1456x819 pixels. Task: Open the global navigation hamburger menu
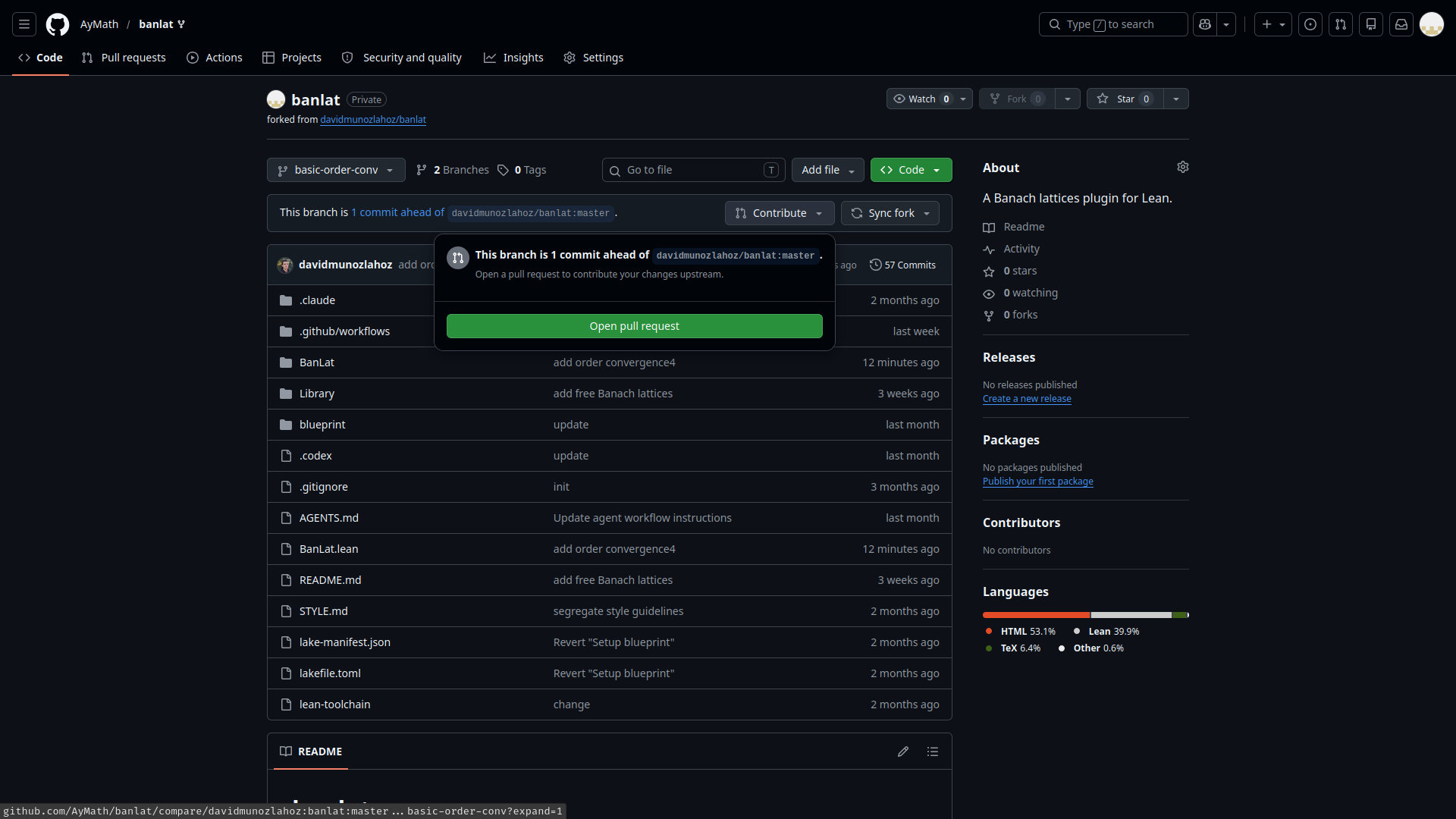24,24
